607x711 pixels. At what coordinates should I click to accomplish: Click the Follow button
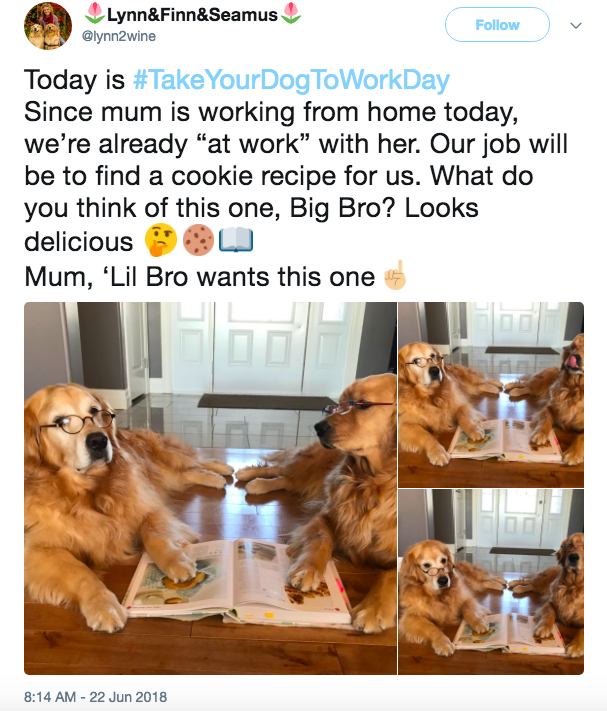click(x=497, y=24)
